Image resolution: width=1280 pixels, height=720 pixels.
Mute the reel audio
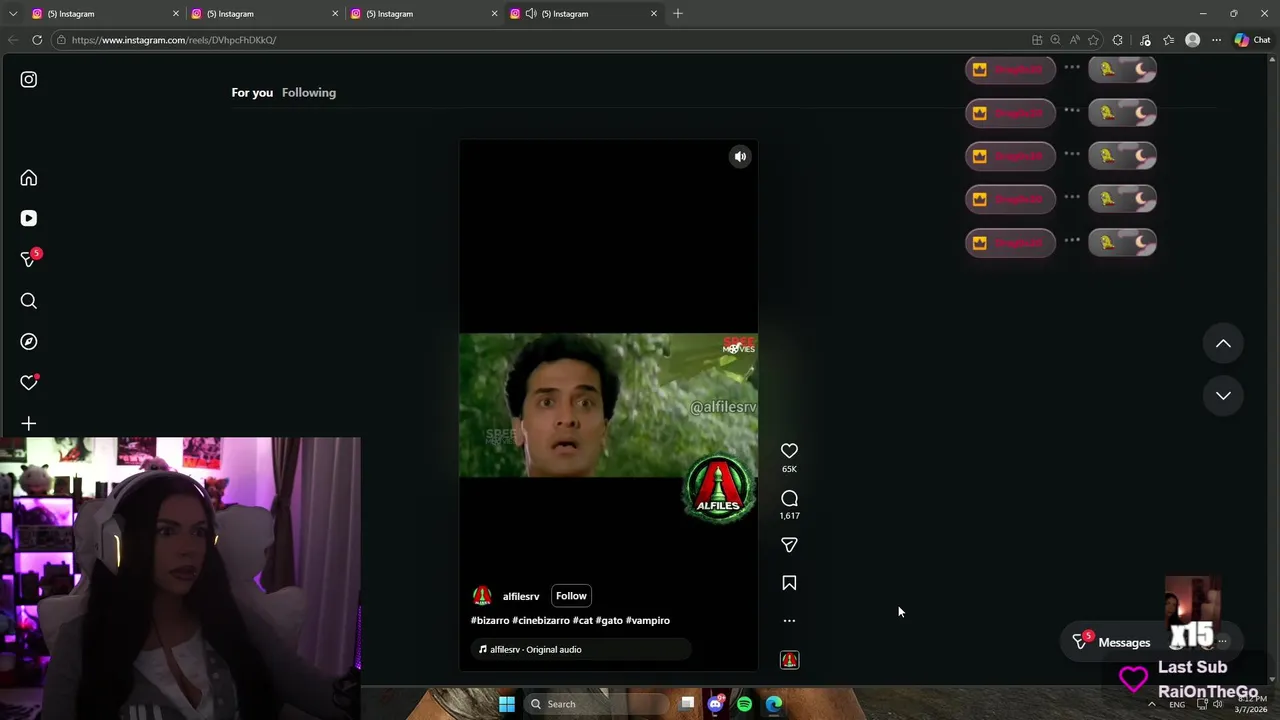[740, 157]
